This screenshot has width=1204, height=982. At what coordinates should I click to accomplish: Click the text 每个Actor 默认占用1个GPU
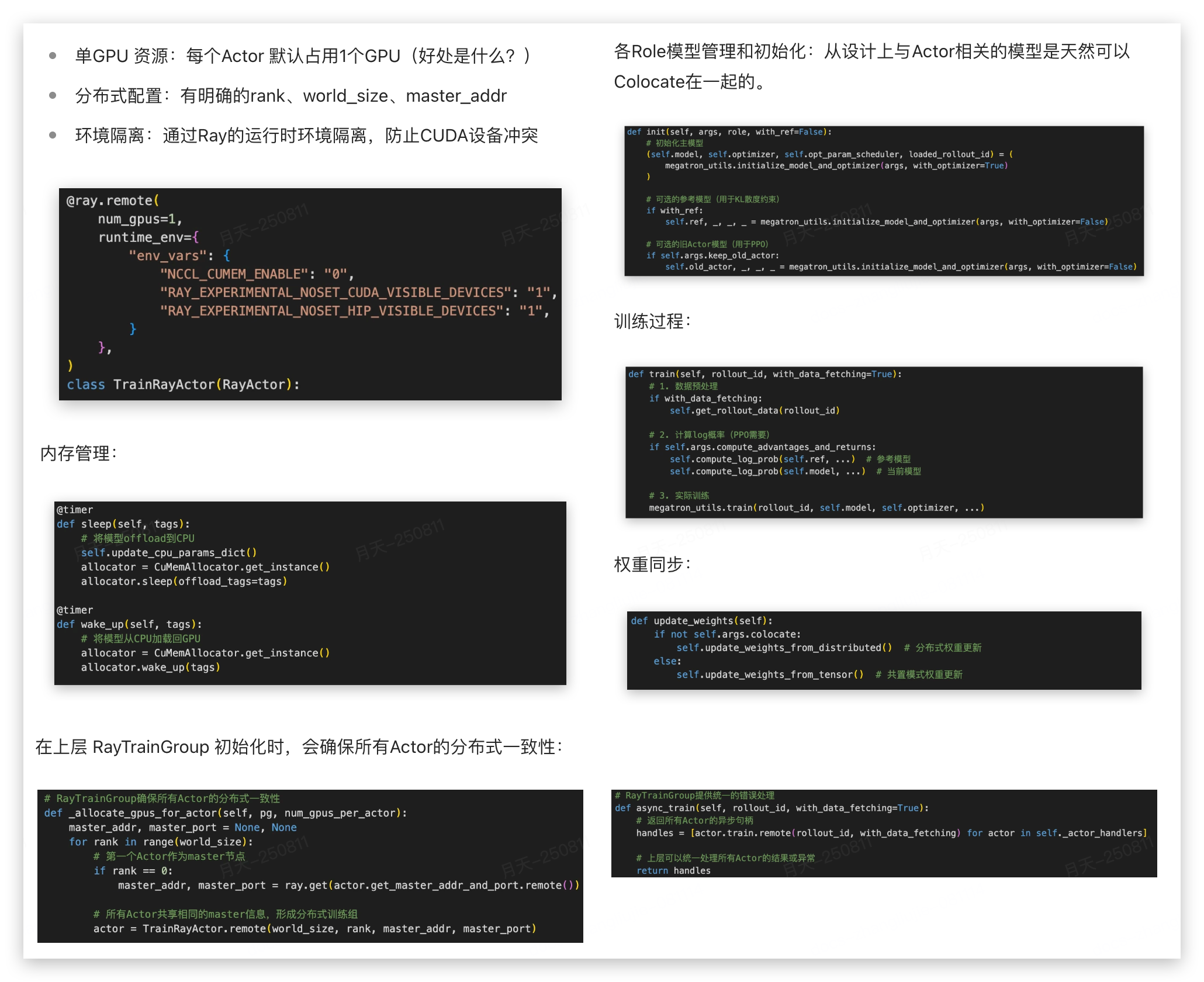[x=293, y=56]
